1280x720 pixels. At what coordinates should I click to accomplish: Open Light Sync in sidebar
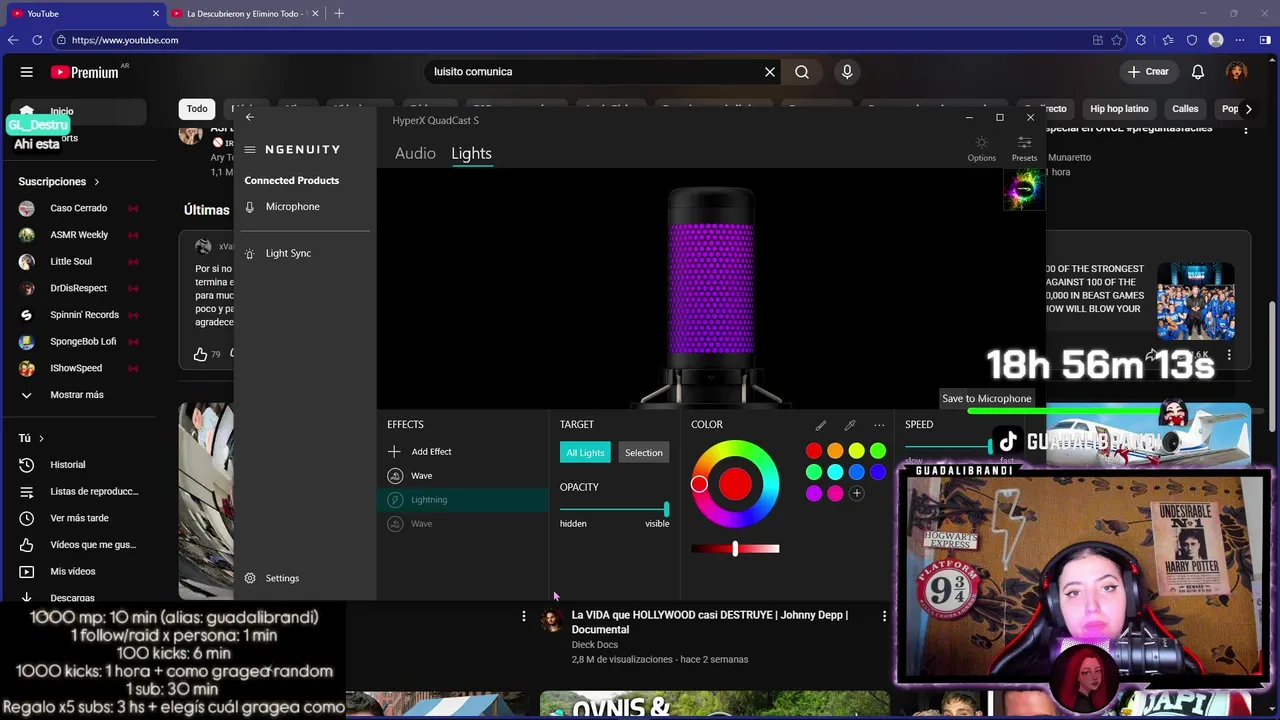288,253
